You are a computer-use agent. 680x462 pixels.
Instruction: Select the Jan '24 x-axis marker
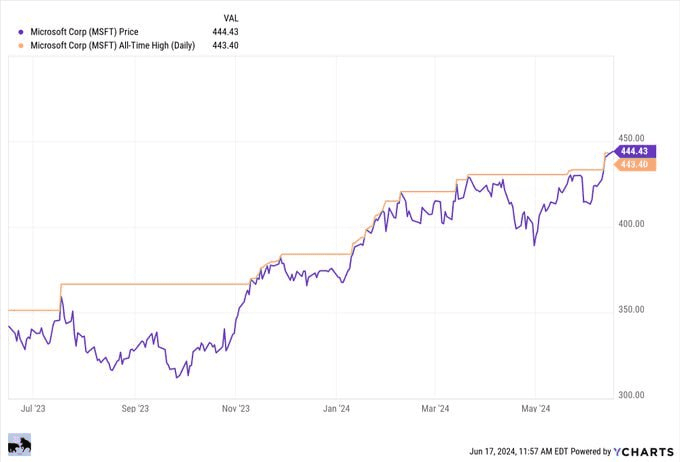click(x=337, y=408)
